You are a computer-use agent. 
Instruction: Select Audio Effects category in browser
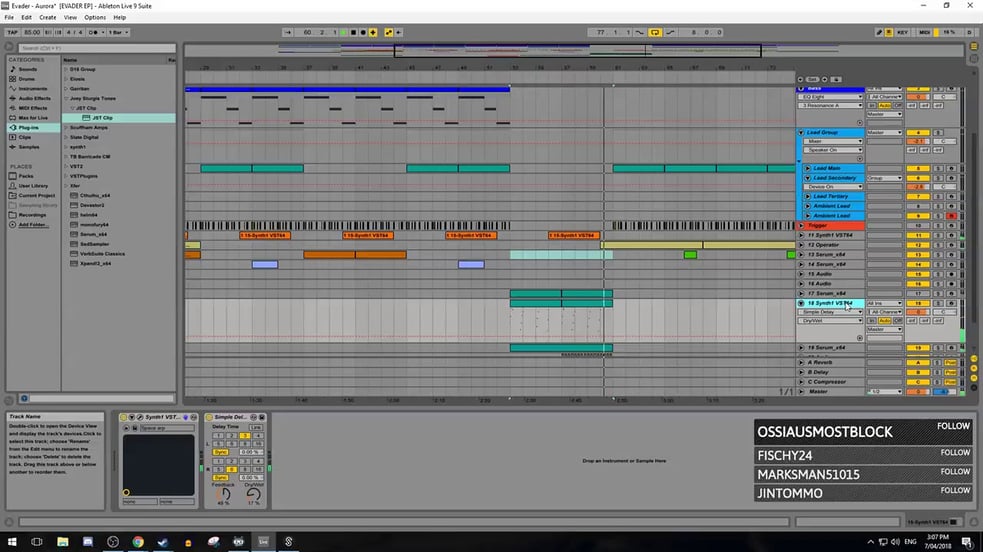tap(35, 98)
